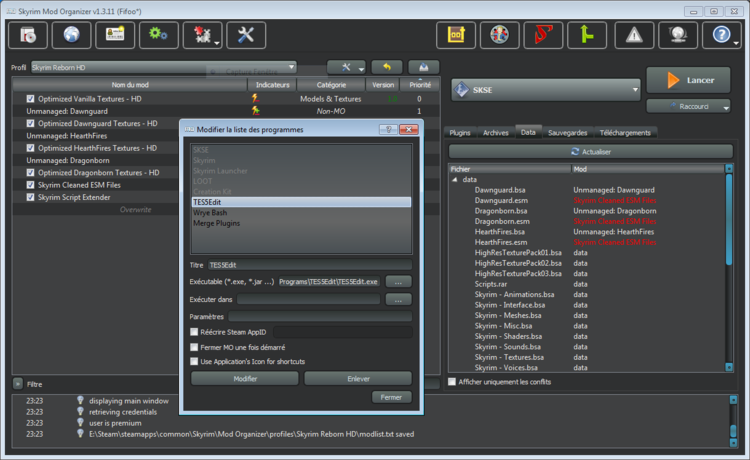The image size is (750, 460).
Task: Click the Titre input field
Action: pos(310,265)
